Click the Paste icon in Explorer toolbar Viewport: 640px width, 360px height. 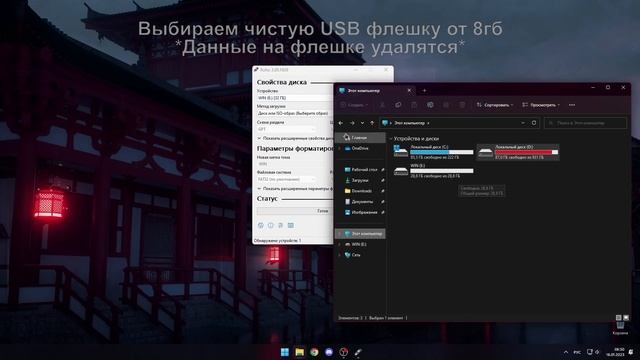point(414,105)
